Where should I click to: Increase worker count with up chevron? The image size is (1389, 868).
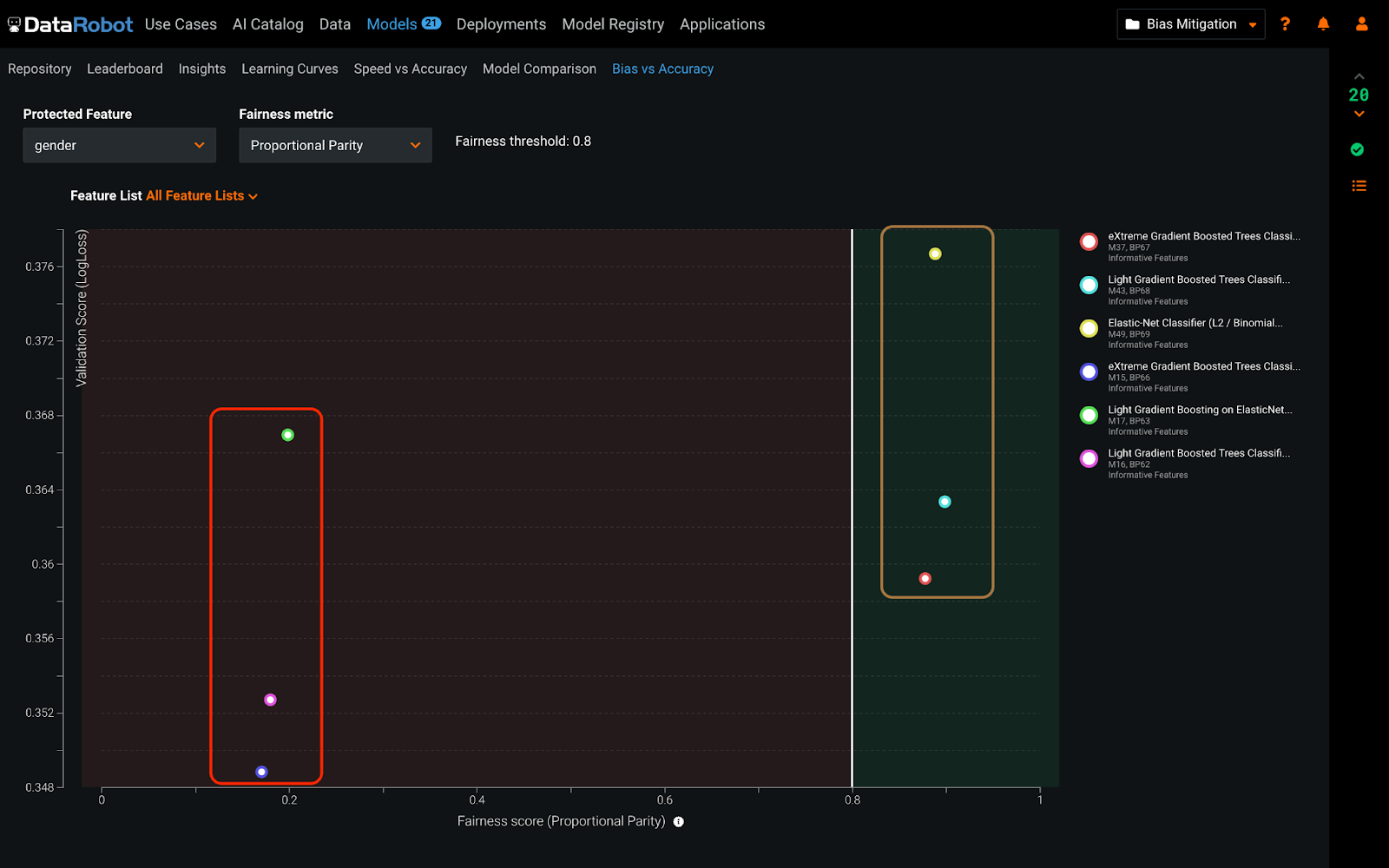coord(1359,76)
